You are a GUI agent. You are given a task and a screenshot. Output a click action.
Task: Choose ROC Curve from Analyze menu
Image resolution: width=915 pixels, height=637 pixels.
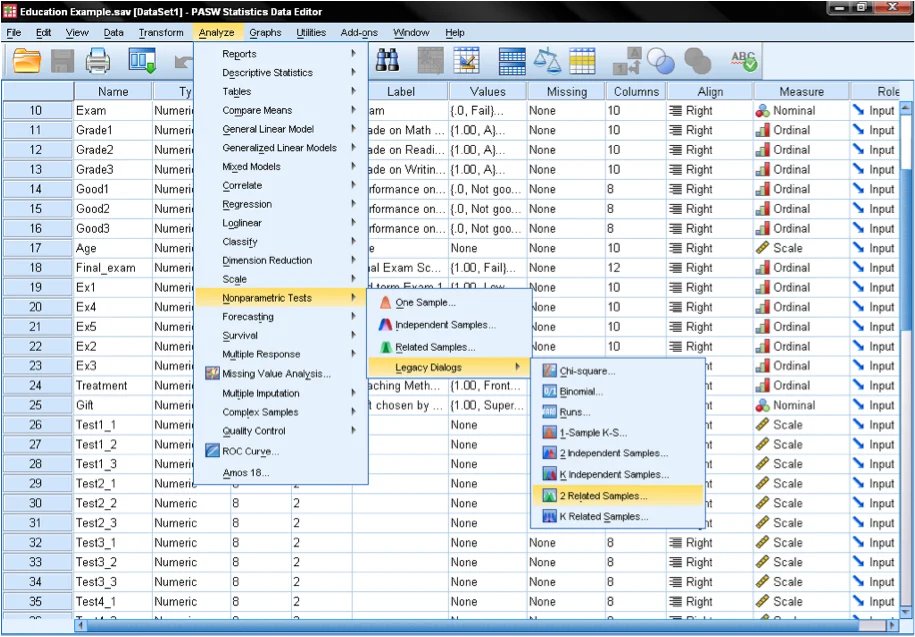coord(281,452)
